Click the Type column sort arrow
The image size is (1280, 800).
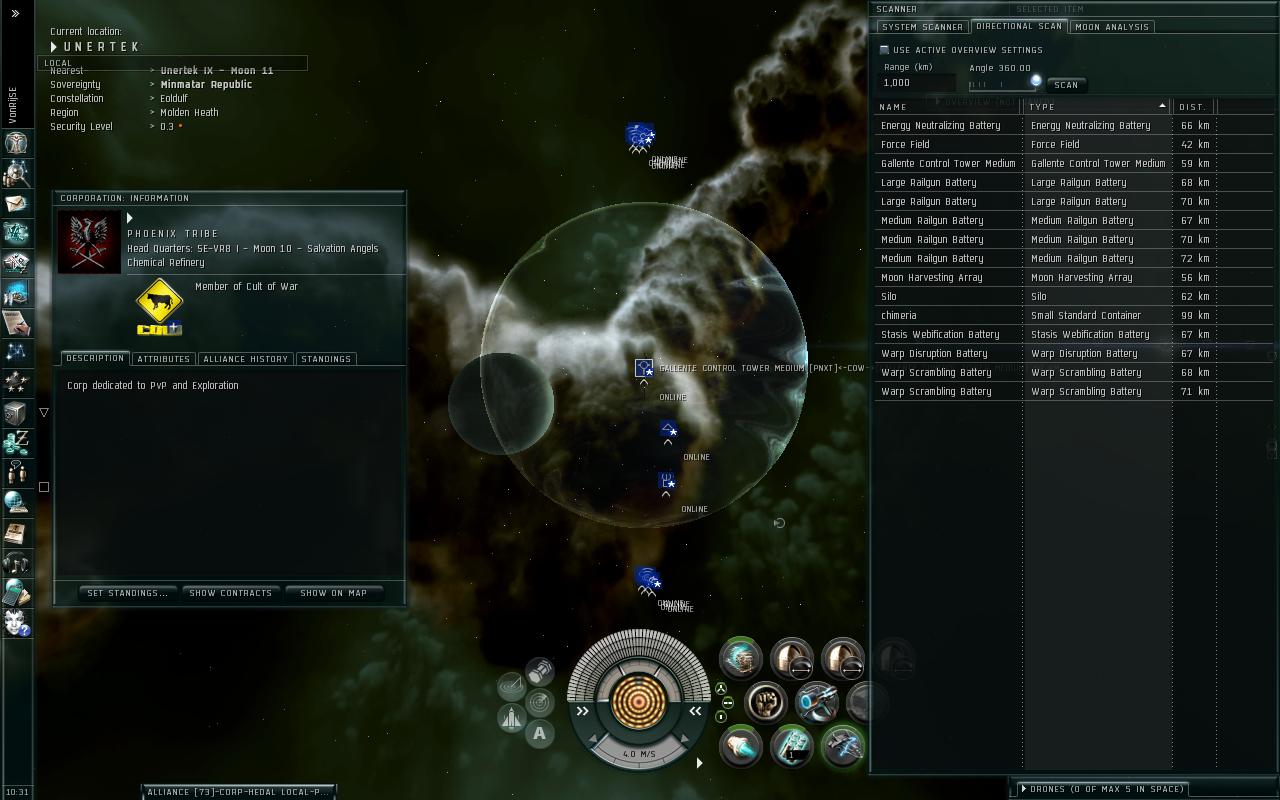1162,106
